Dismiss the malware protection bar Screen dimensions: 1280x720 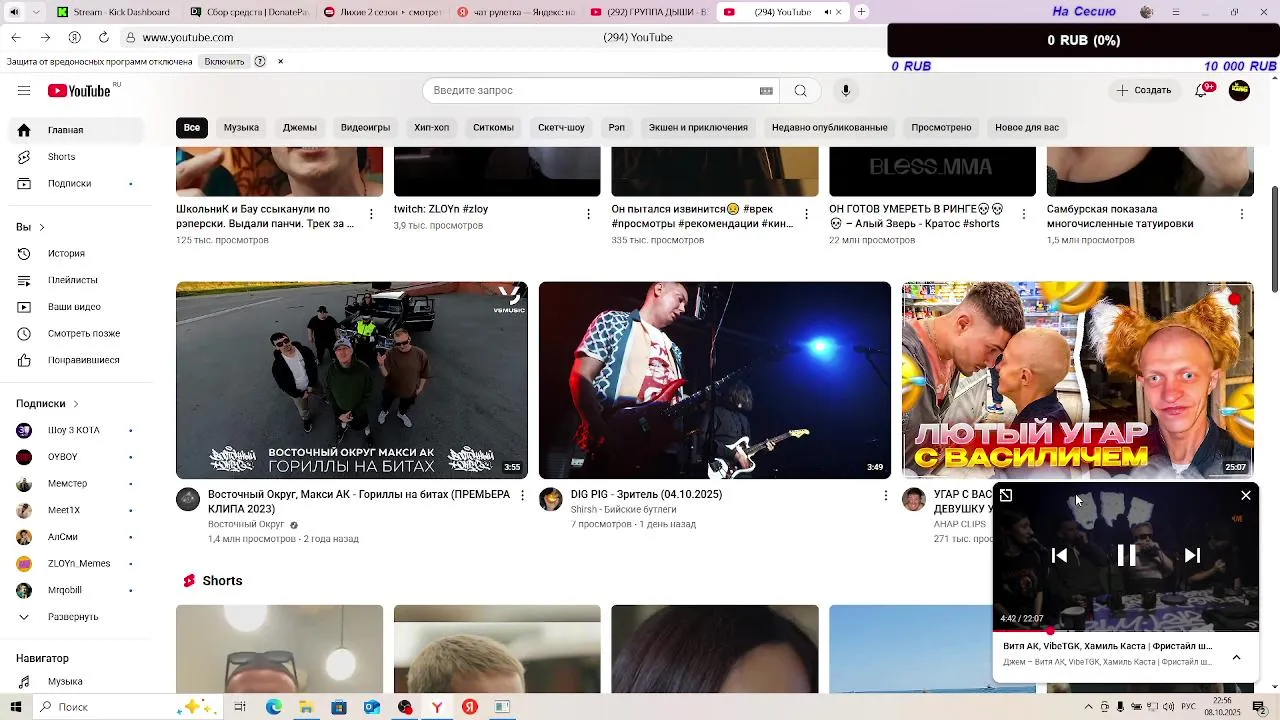click(280, 62)
